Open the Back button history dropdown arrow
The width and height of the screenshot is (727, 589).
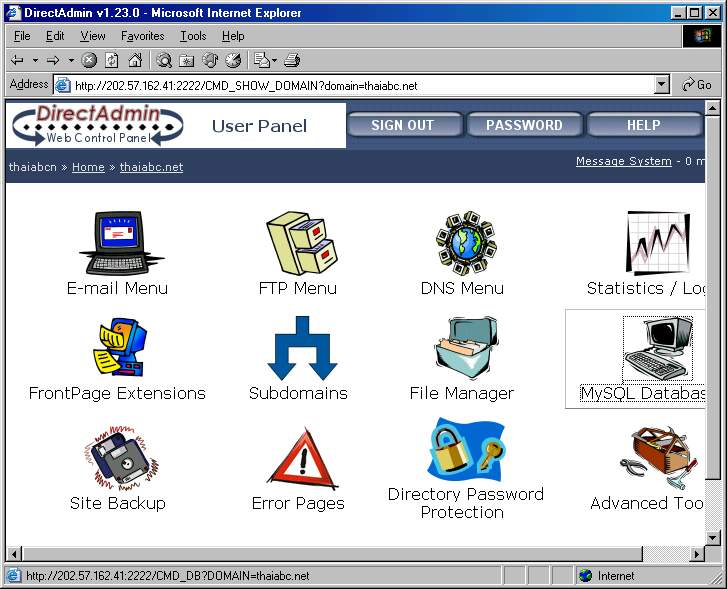[34, 60]
